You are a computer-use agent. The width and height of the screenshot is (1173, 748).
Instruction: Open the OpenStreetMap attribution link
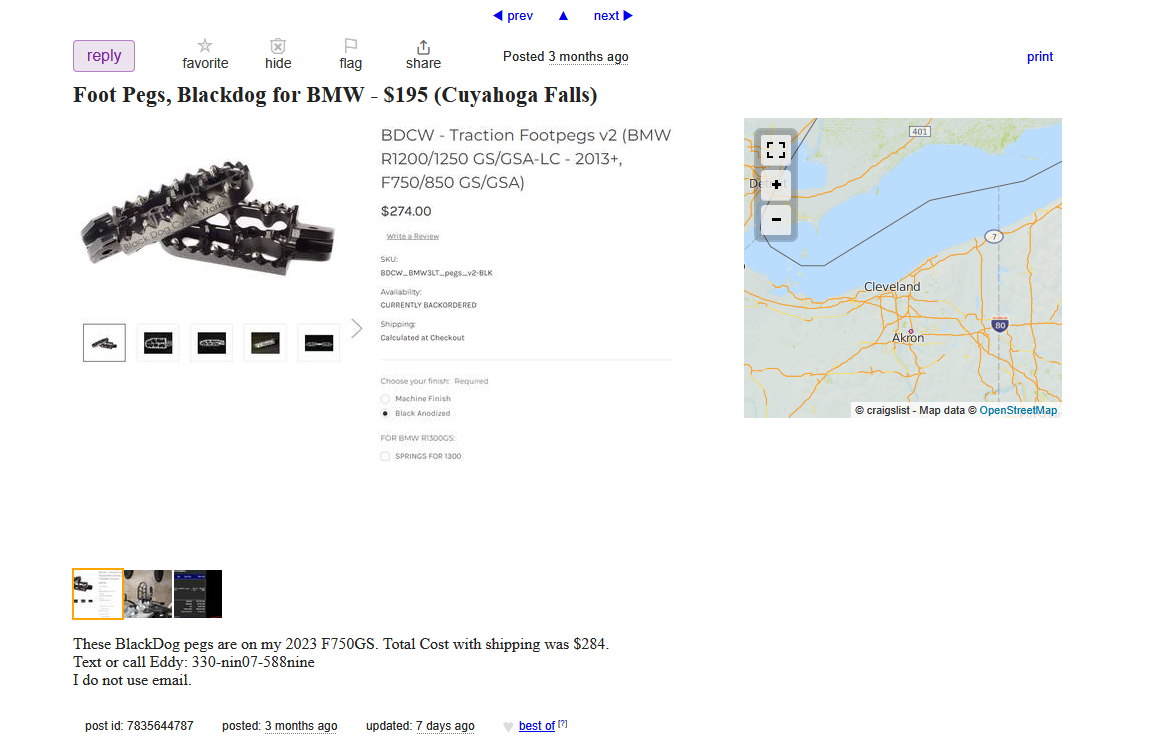coord(1018,411)
